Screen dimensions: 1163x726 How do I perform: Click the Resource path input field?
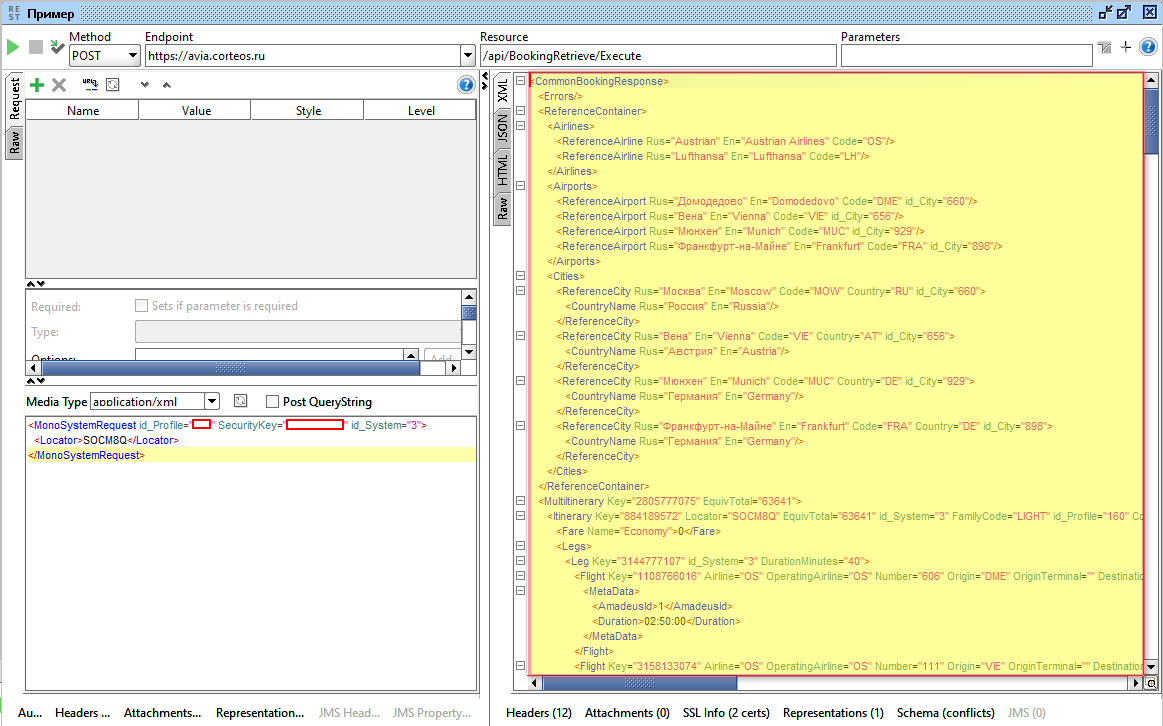click(657, 56)
